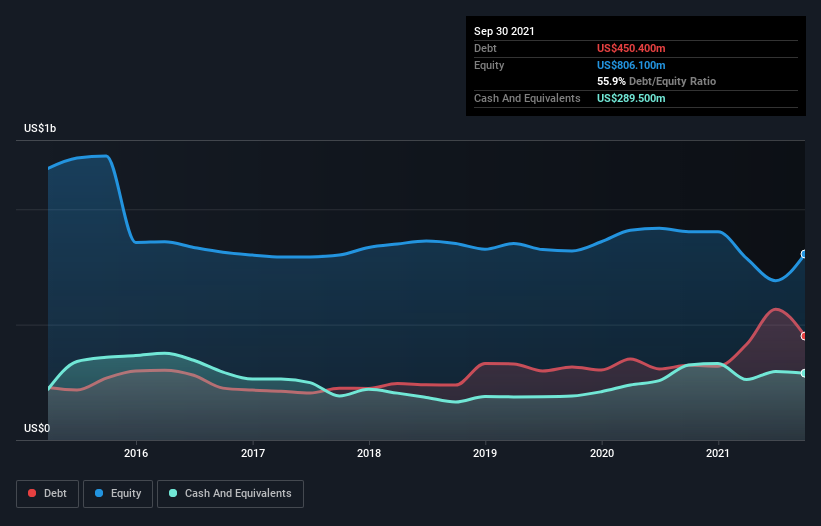Click the red Debt legend dot
The image size is (821, 526).
(x=32, y=493)
